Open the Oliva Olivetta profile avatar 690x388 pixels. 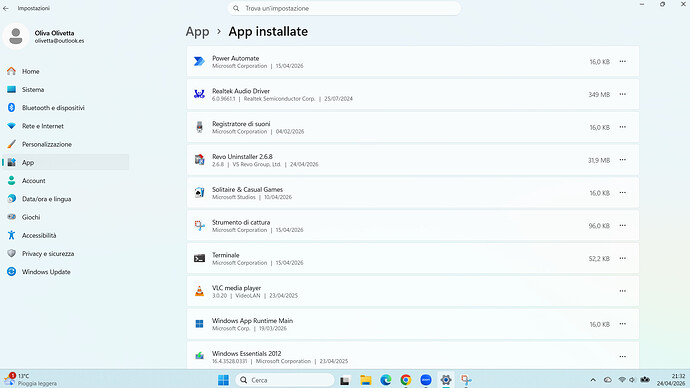tap(16, 36)
